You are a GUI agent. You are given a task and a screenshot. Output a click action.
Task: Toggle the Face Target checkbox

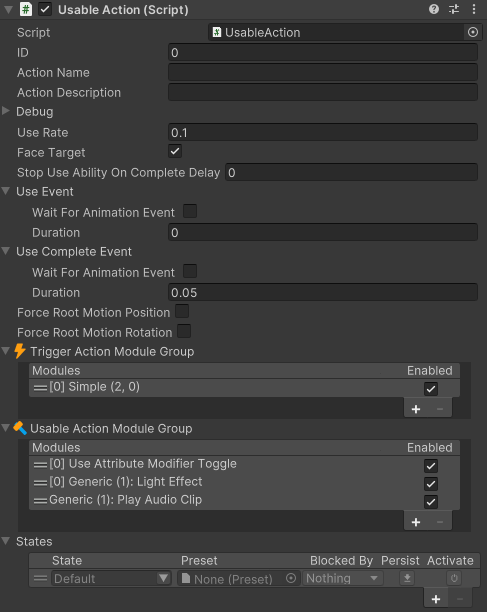175,151
